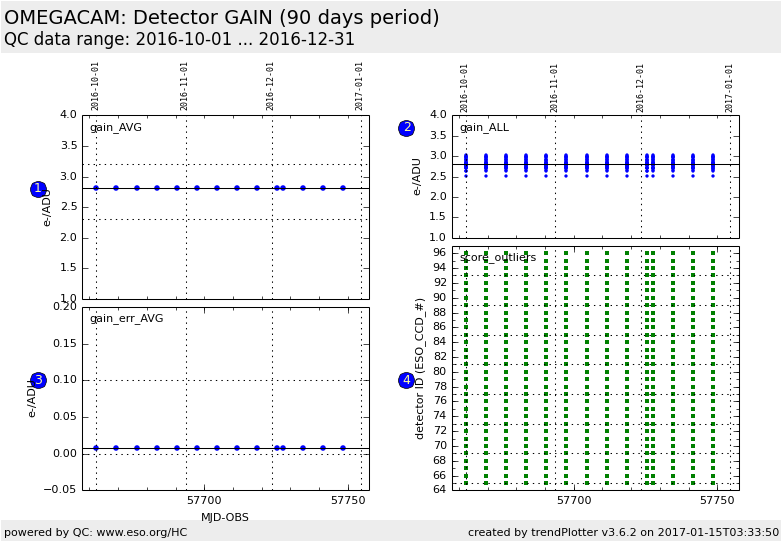Select the blue circle marker numbered 3
This screenshot has width=782, height=542.
pos(38,380)
